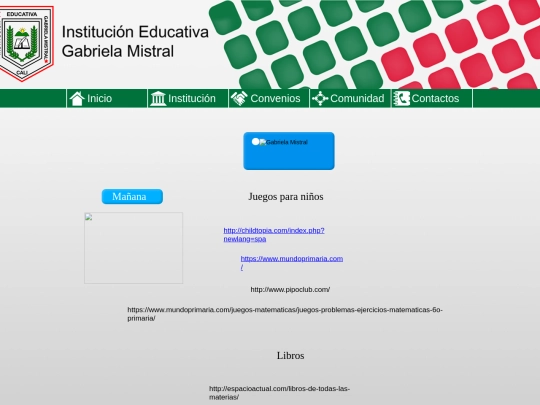
Task: Click the mundoprimaria juegos-matematicas URL text
Action: coord(285,314)
